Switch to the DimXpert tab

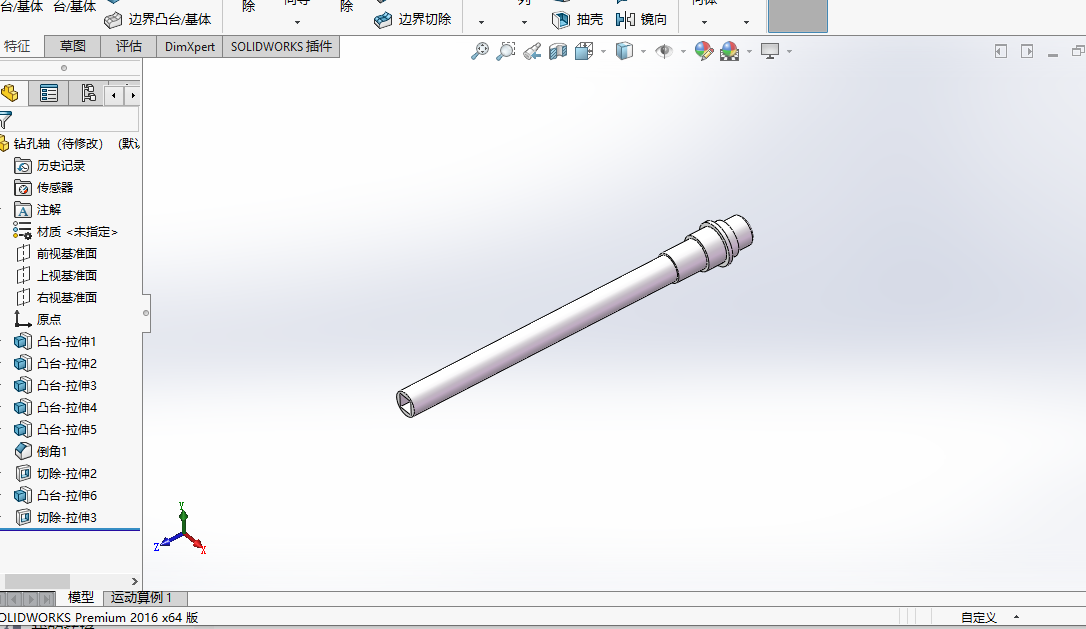pos(190,46)
